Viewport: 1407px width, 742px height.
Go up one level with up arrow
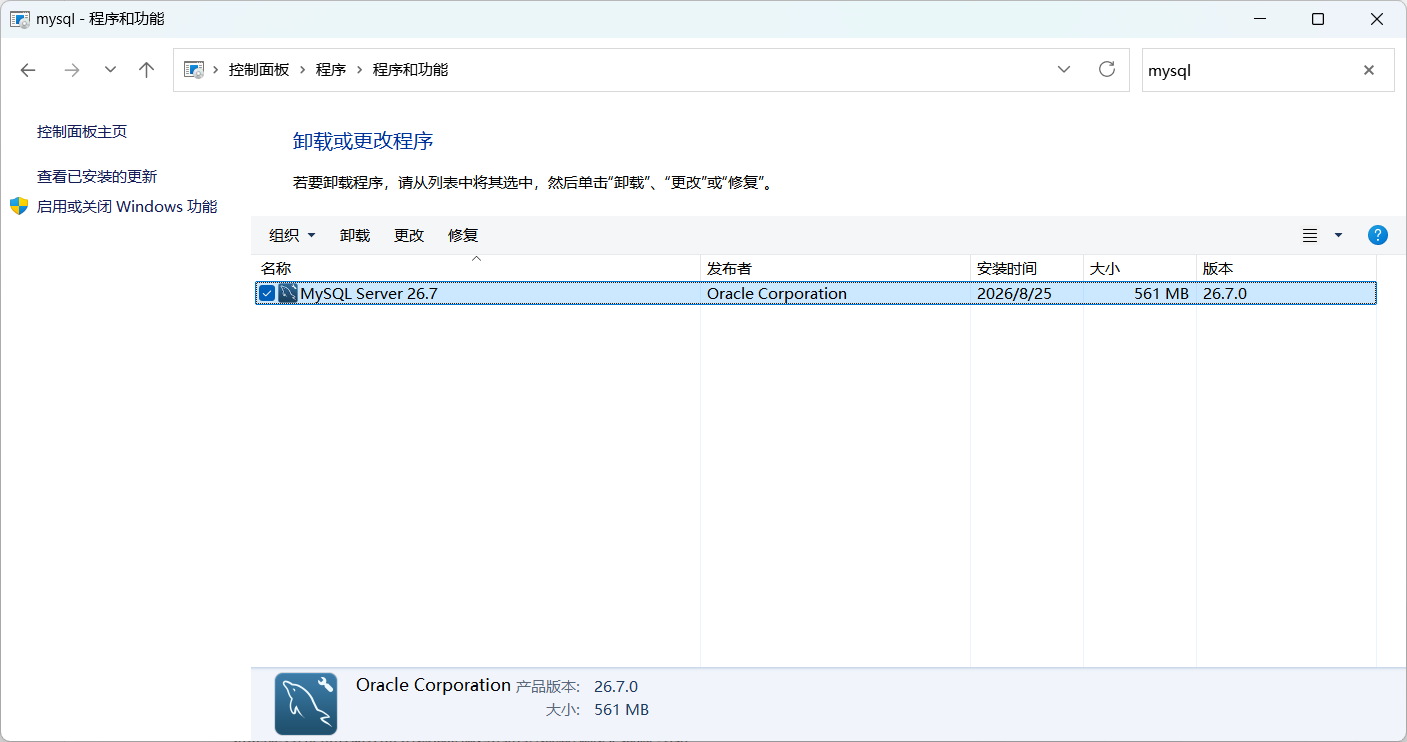point(147,70)
